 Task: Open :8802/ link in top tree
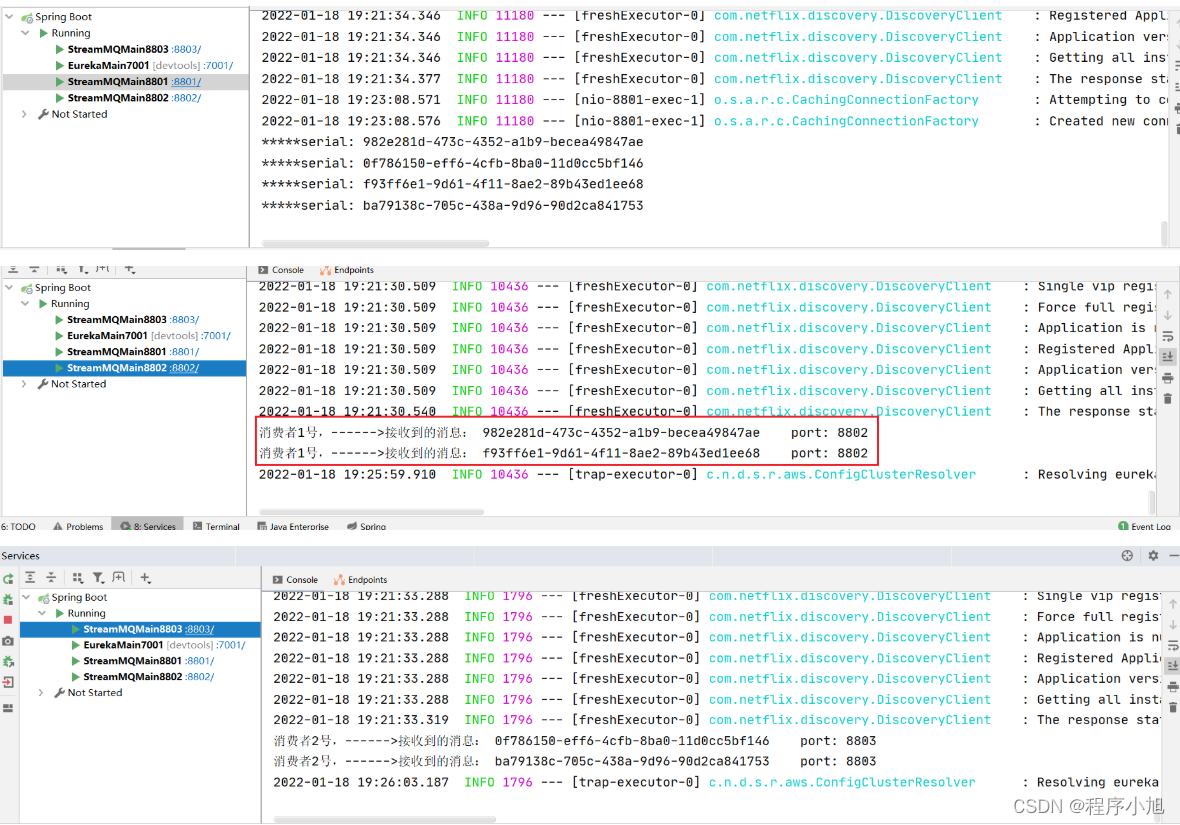tap(186, 98)
